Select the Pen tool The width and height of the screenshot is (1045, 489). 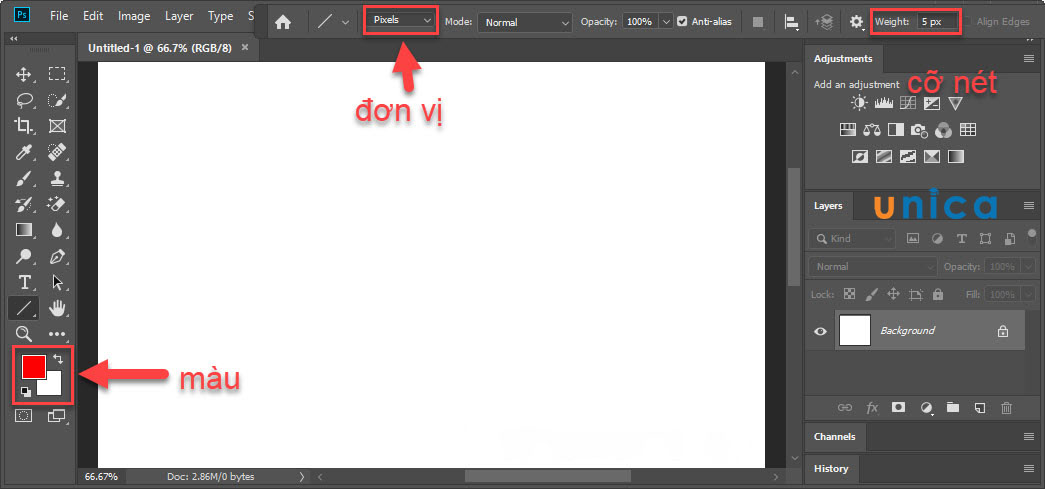click(57, 256)
